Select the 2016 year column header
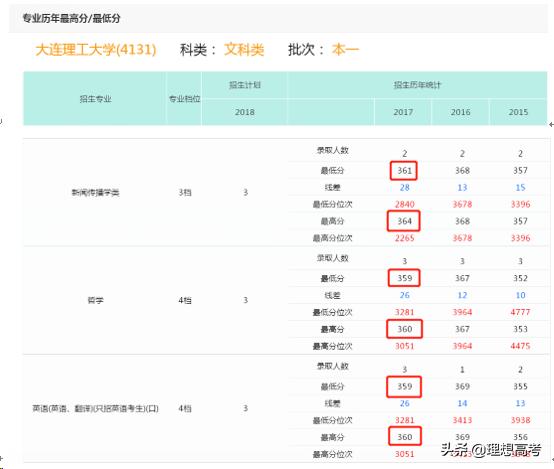The width and height of the screenshot is (554, 469). click(460, 112)
